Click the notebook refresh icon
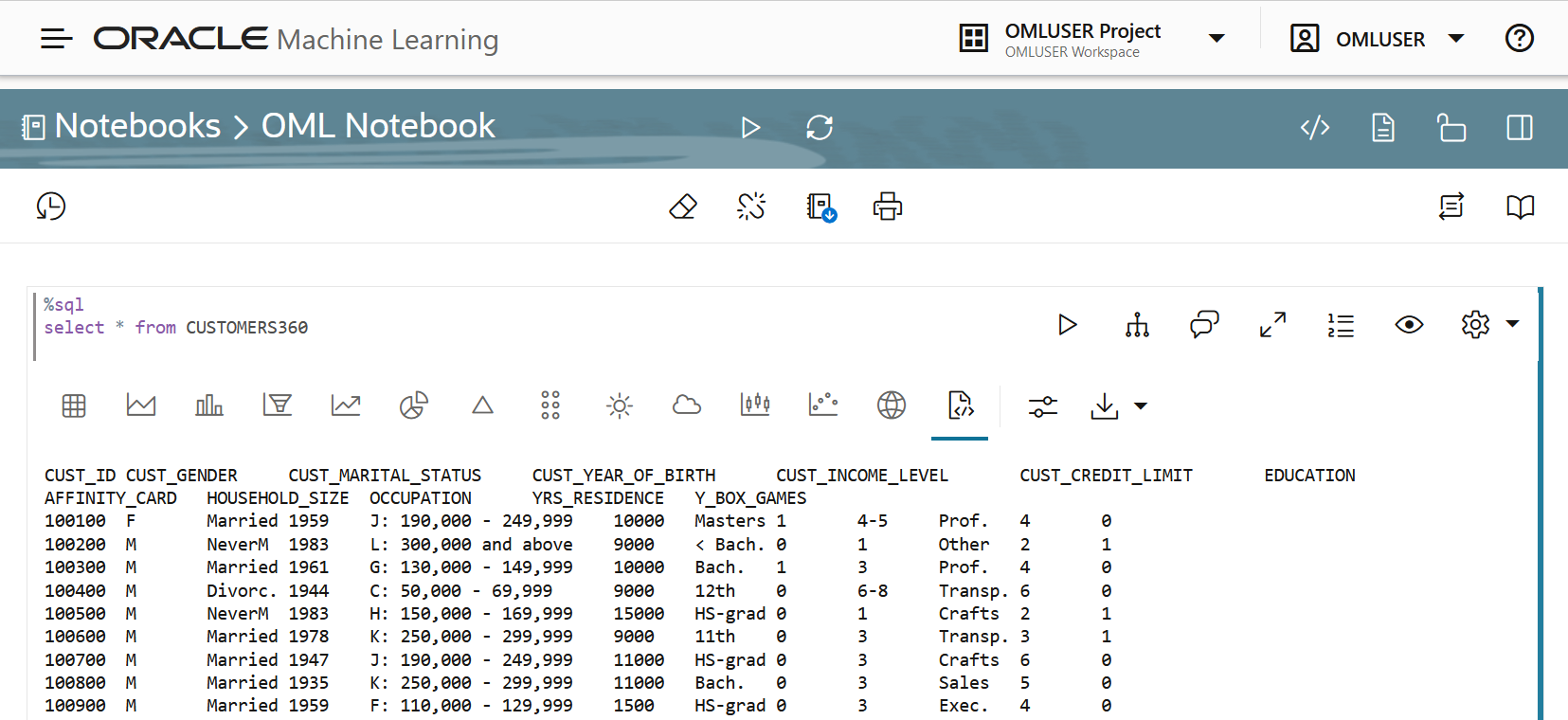 click(820, 127)
